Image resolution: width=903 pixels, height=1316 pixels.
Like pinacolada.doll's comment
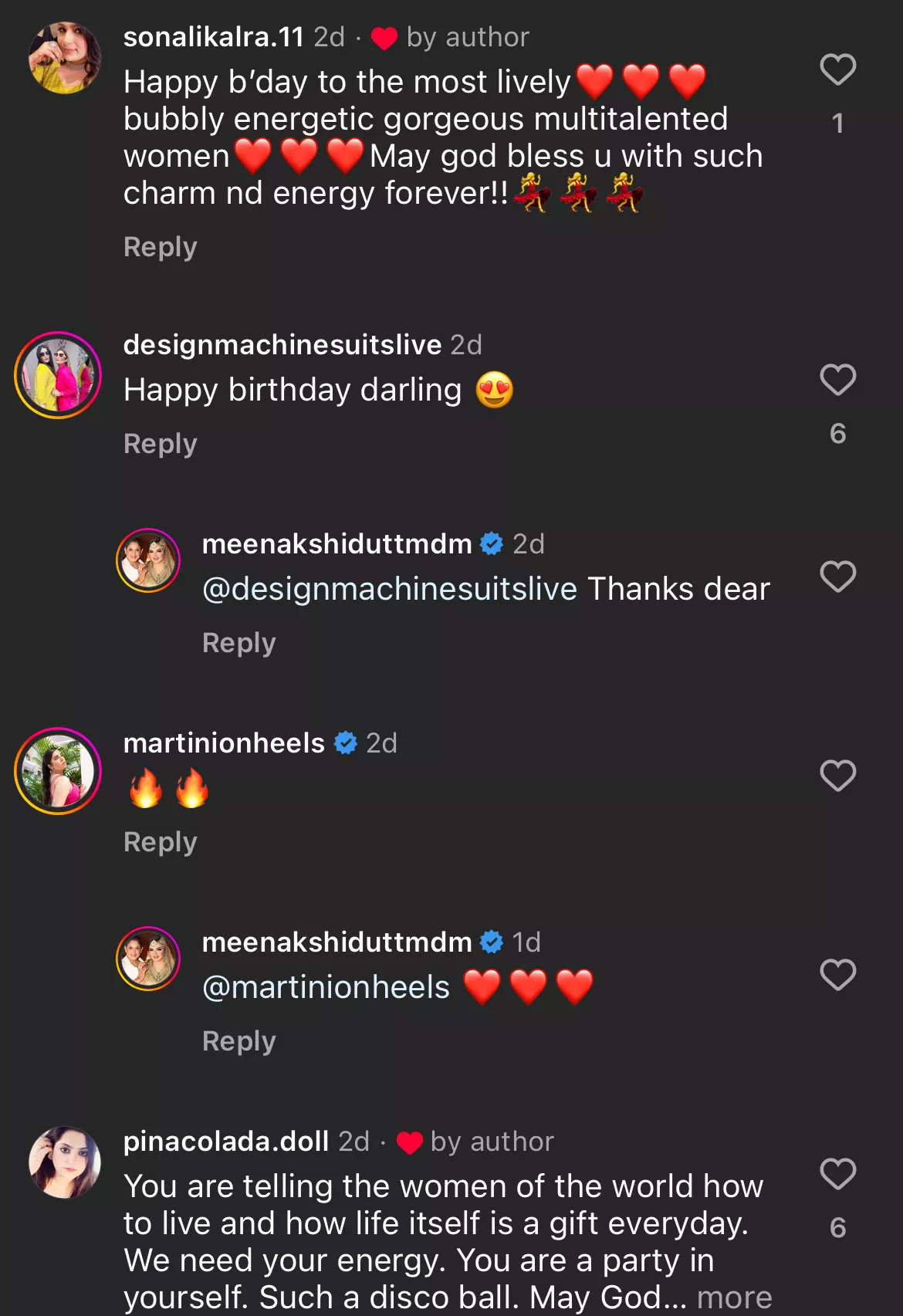tap(837, 1174)
